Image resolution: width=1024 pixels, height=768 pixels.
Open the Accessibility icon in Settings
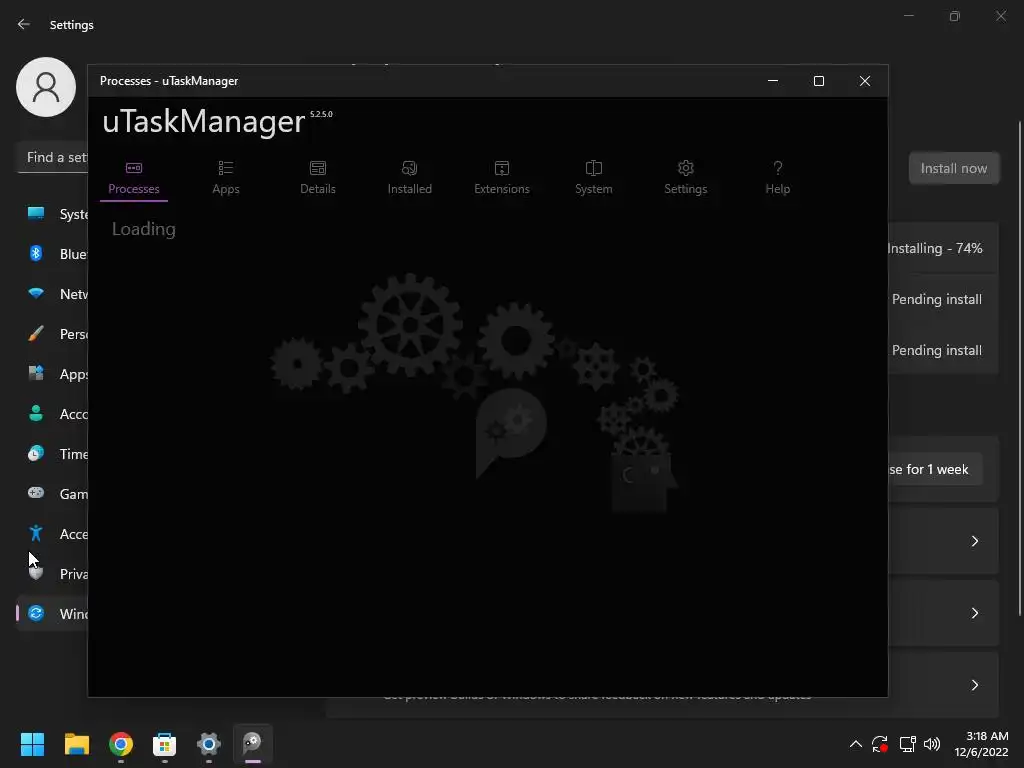pyautogui.click(x=36, y=534)
